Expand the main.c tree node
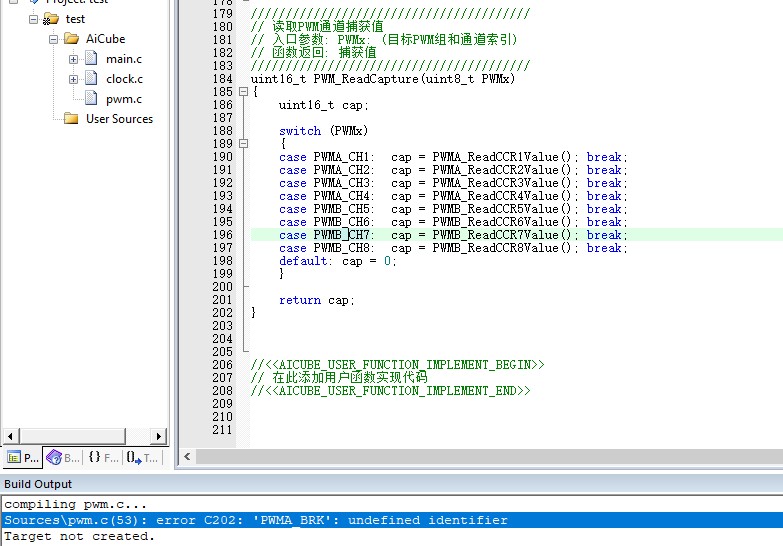783x546 pixels. point(73,59)
